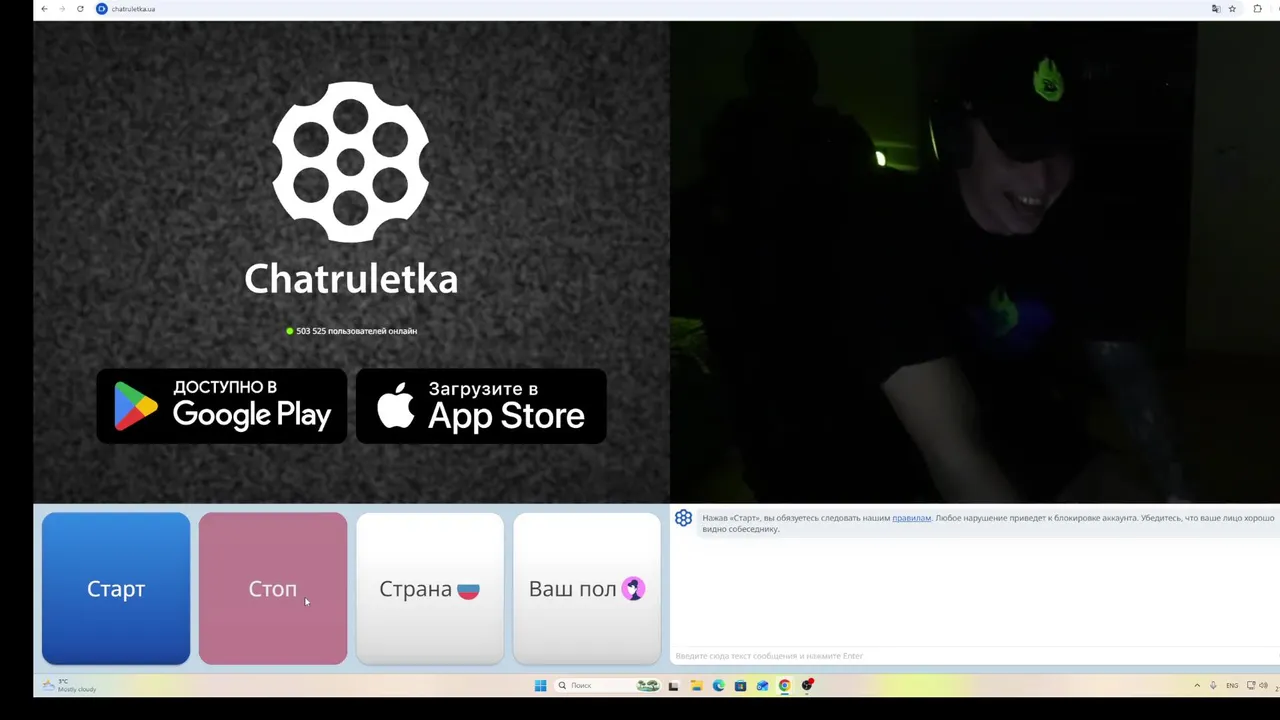Click the site info icon in address bar
1280x720 pixels.
click(101, 9)
